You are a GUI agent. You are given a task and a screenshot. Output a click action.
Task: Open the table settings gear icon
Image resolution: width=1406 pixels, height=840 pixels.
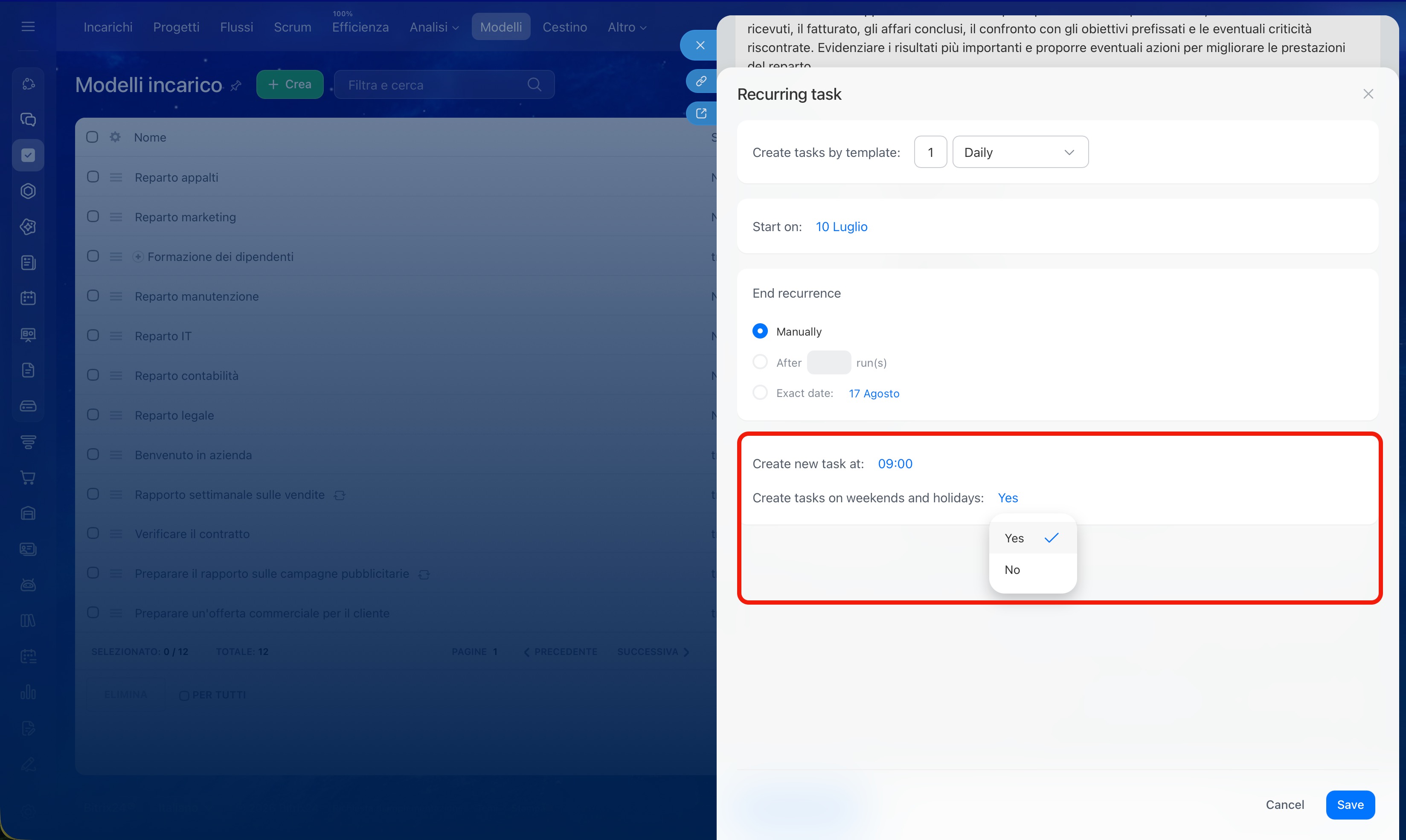pos(115,137)
